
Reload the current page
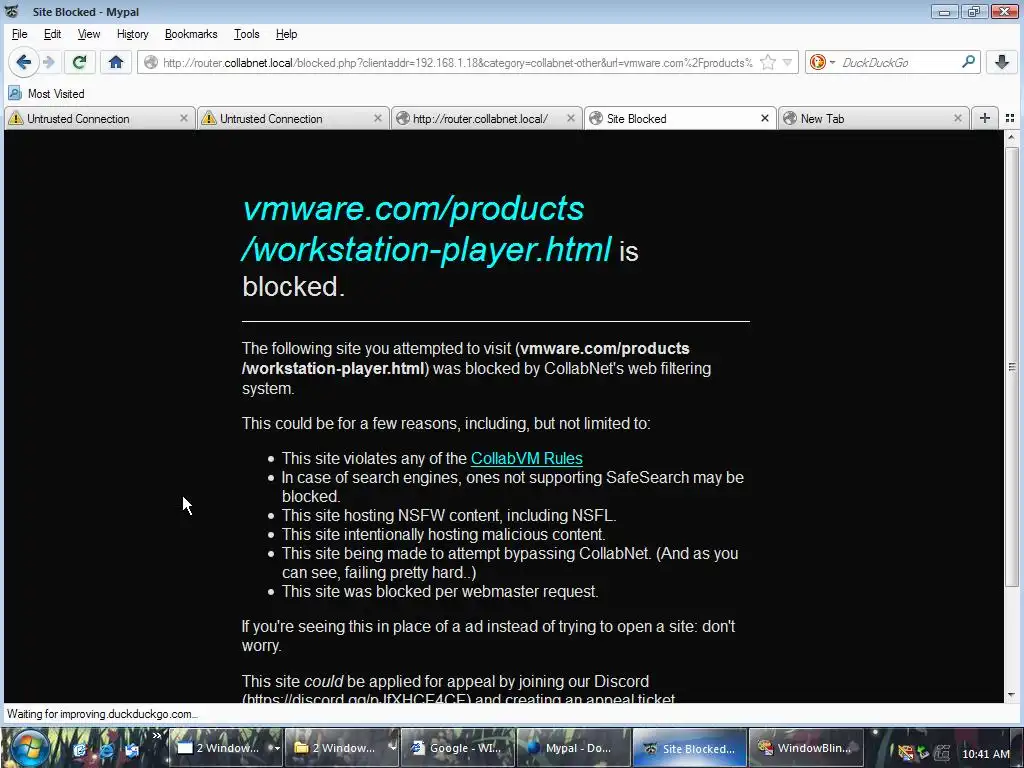click(x=80, y=62)
